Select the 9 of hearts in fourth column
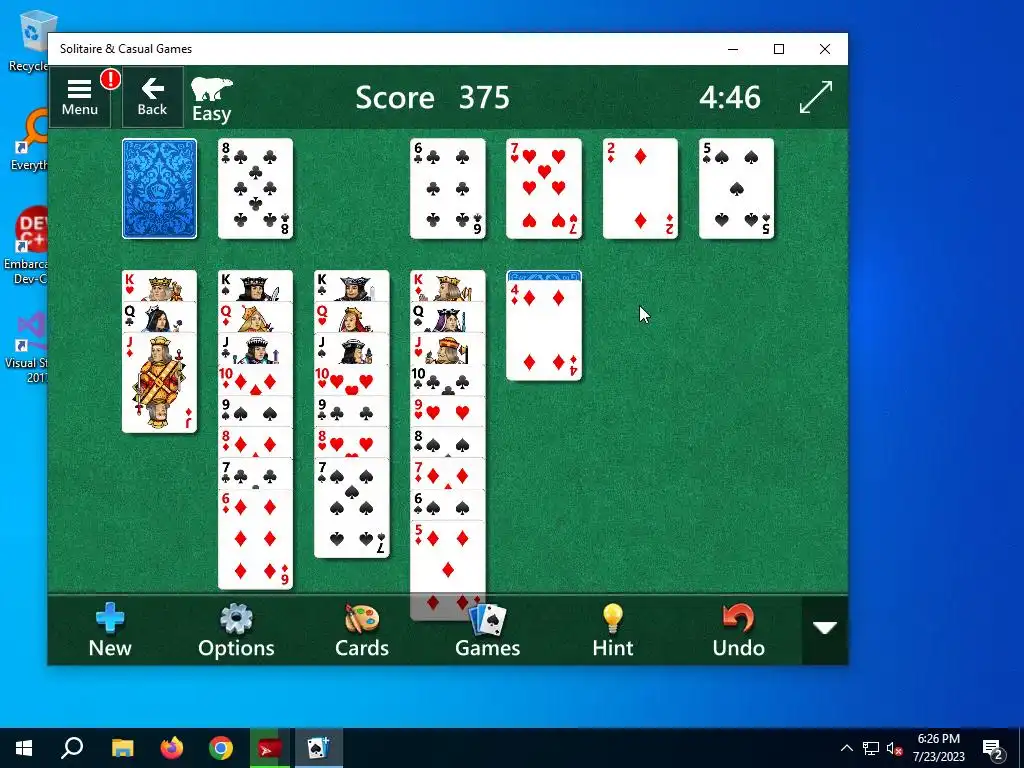The height and width of the screenshot is (768, 1024). pyautogui.click(x=448, y=411)
